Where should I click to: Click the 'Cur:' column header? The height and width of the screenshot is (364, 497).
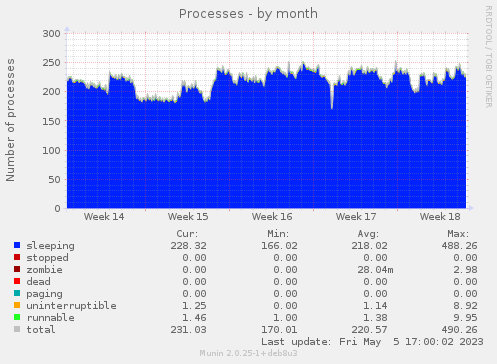[187, 234]
